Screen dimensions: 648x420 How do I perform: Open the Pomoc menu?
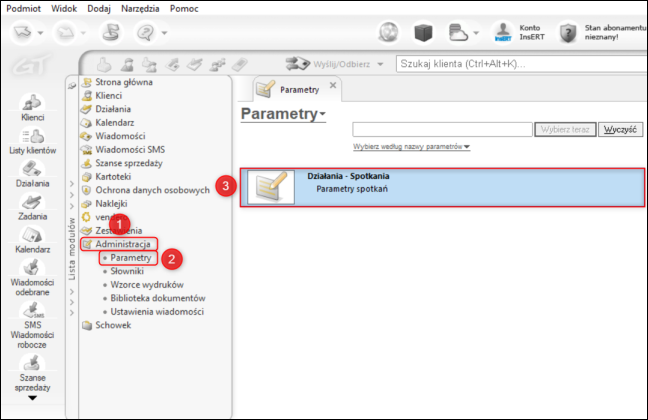click(x=184, y=9)
